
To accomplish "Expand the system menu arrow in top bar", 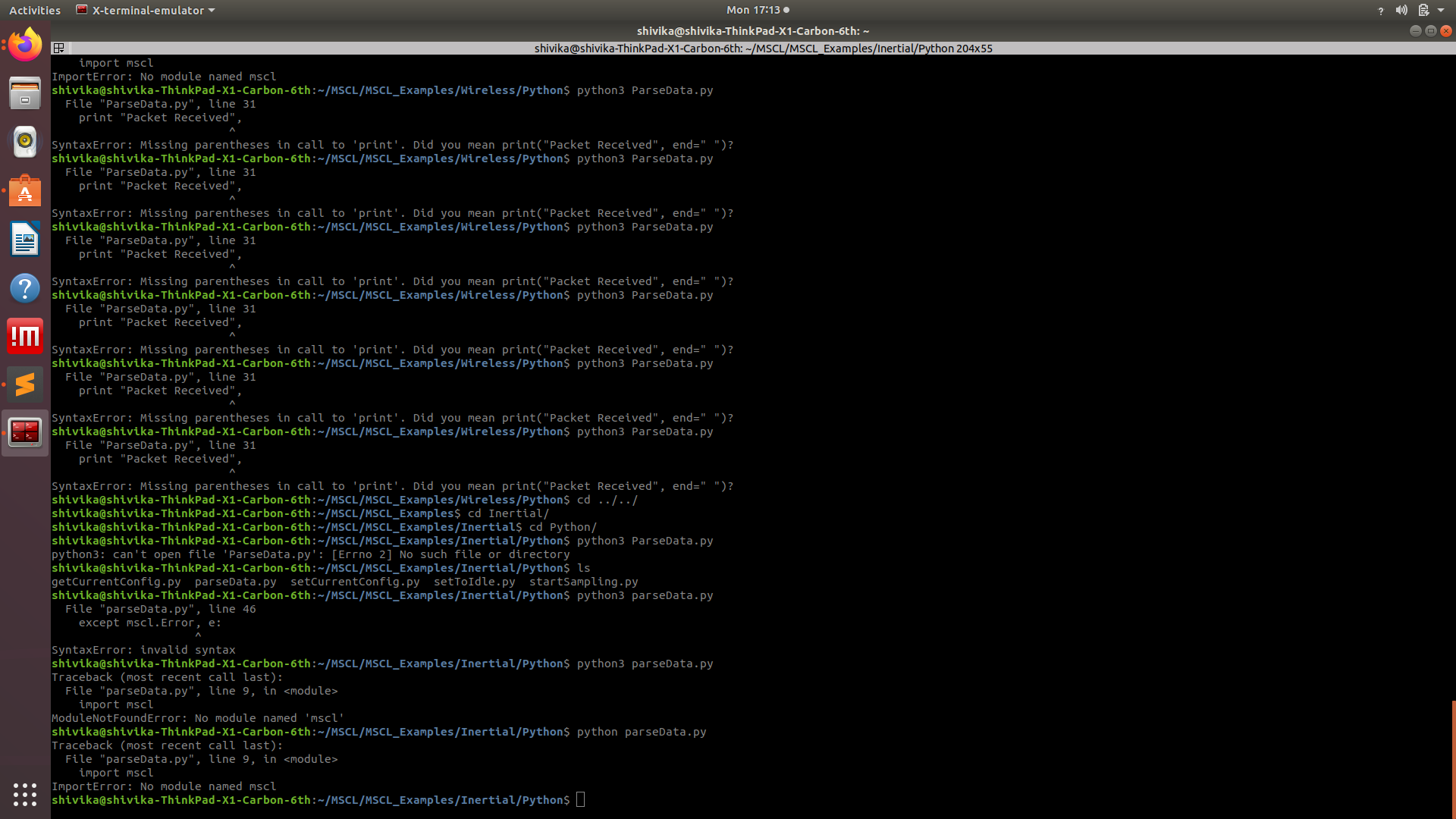I will (x=1441, y=10).
